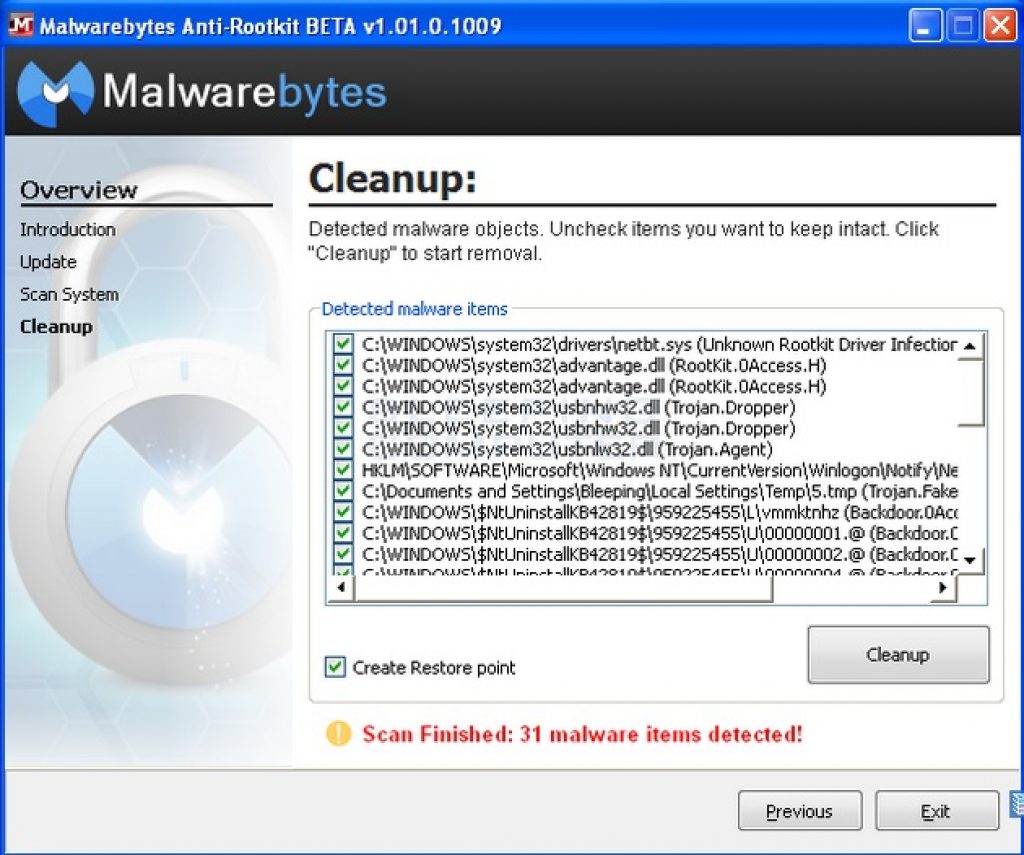The image size is (1024, 855).
Task: Select the usbnlw32.dll (Trojan.Agent) entry text
Action: click(567, 449)
